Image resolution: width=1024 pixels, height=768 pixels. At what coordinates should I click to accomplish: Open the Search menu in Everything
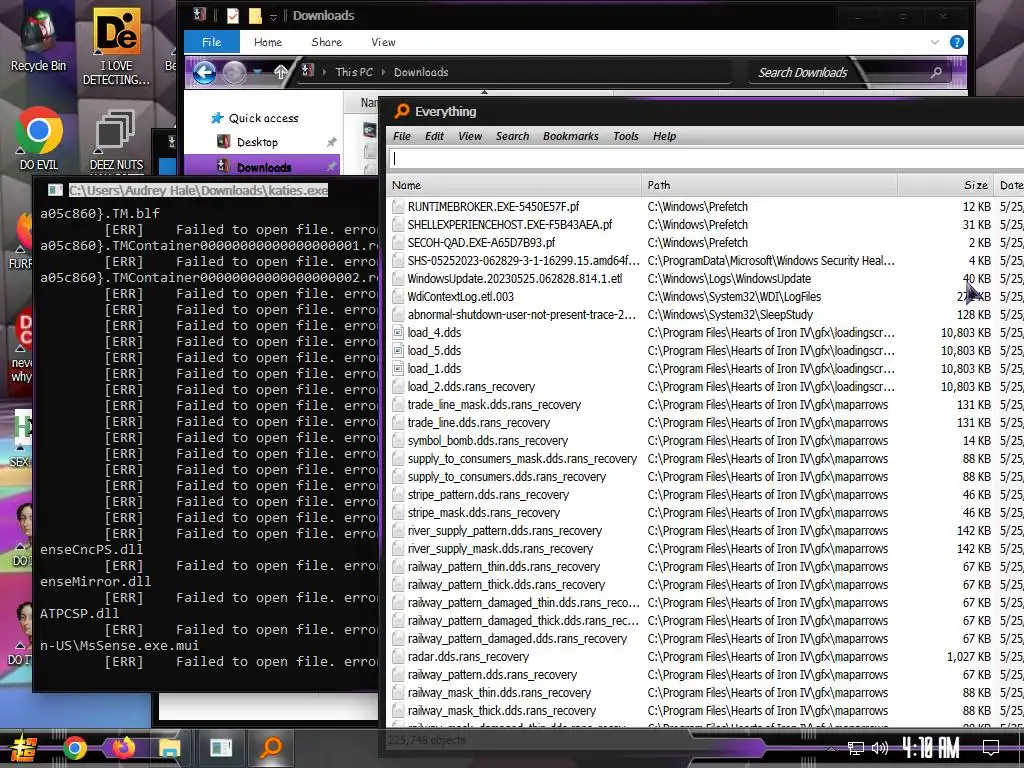512,136
